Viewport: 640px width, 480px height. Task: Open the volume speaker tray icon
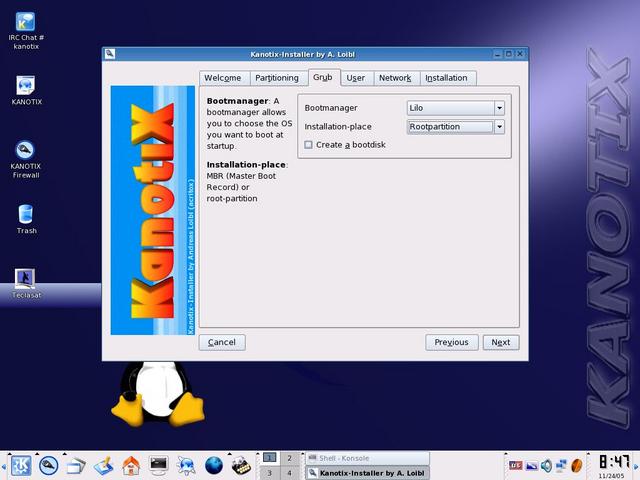pos(546,465)
